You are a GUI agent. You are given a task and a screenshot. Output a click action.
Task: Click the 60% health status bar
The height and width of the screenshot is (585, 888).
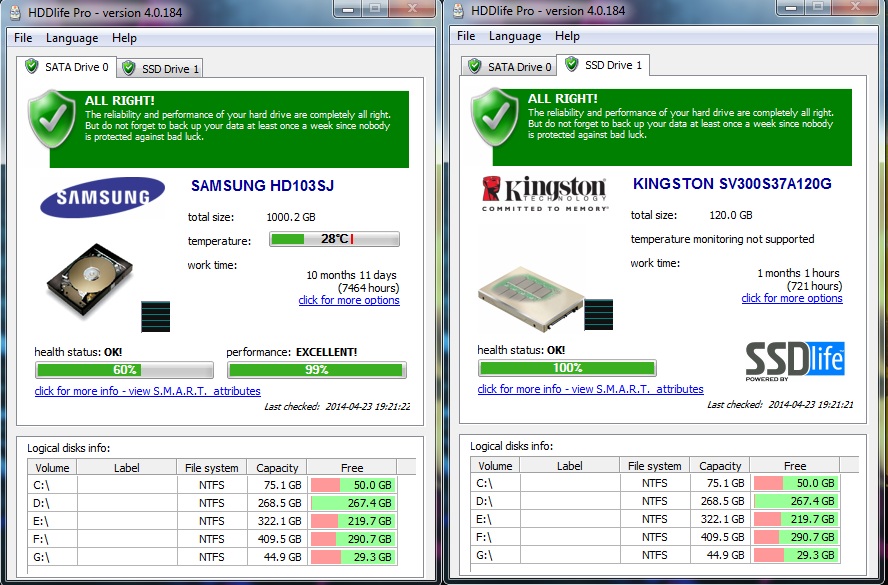(124, 370)
